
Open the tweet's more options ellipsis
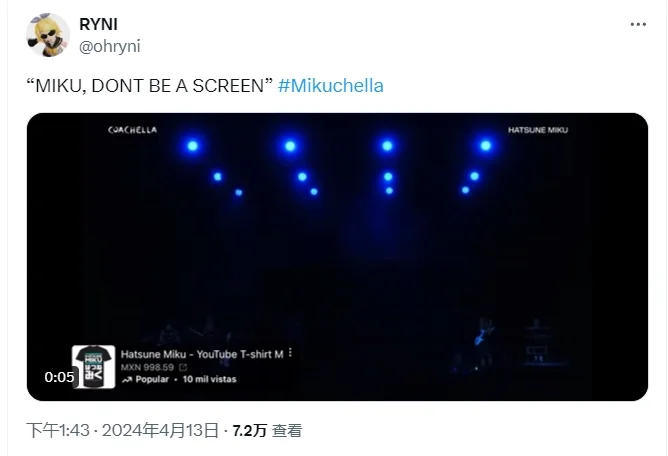pyautogui.click(x=638, y=24)
